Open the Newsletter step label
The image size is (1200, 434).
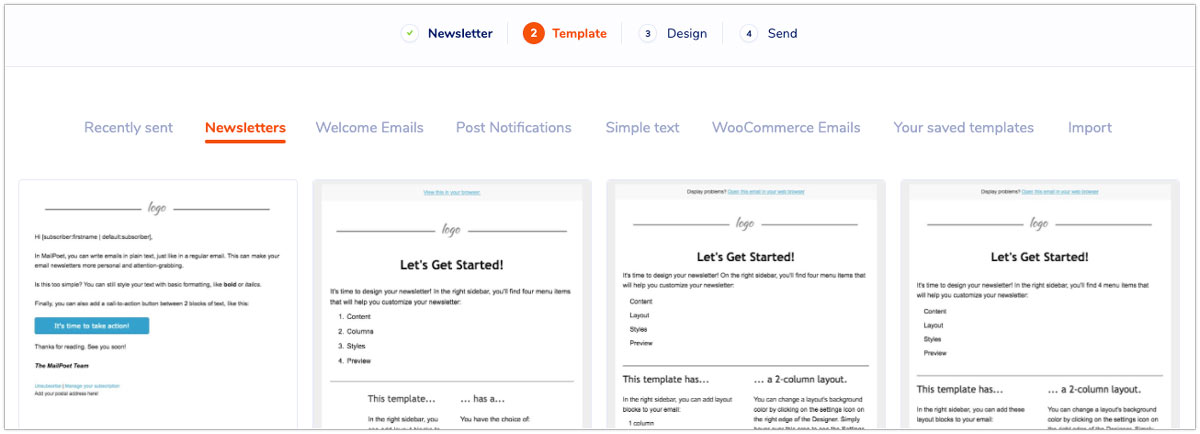tap(460, 33)
